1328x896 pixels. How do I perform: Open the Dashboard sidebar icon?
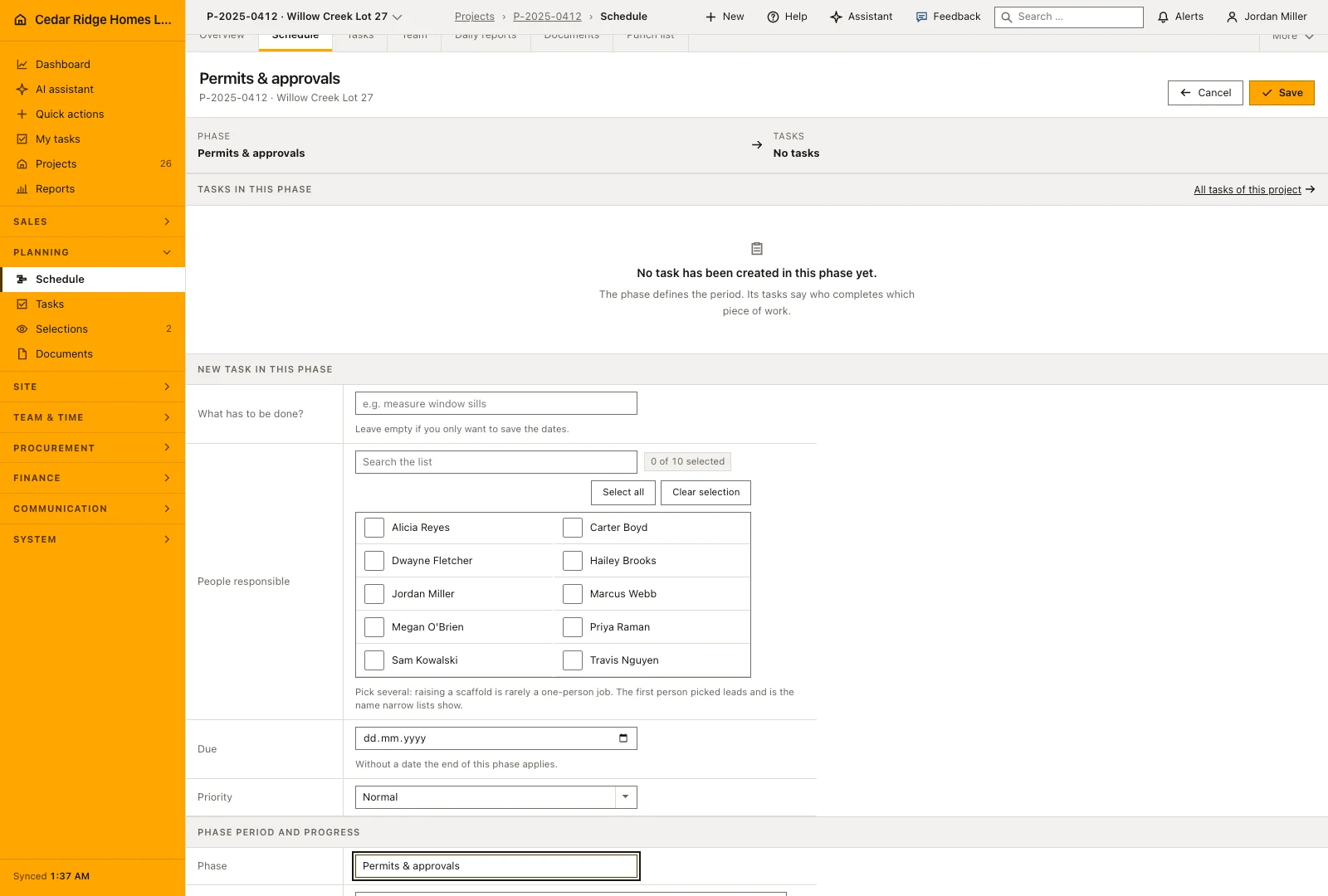pos(22,65)
